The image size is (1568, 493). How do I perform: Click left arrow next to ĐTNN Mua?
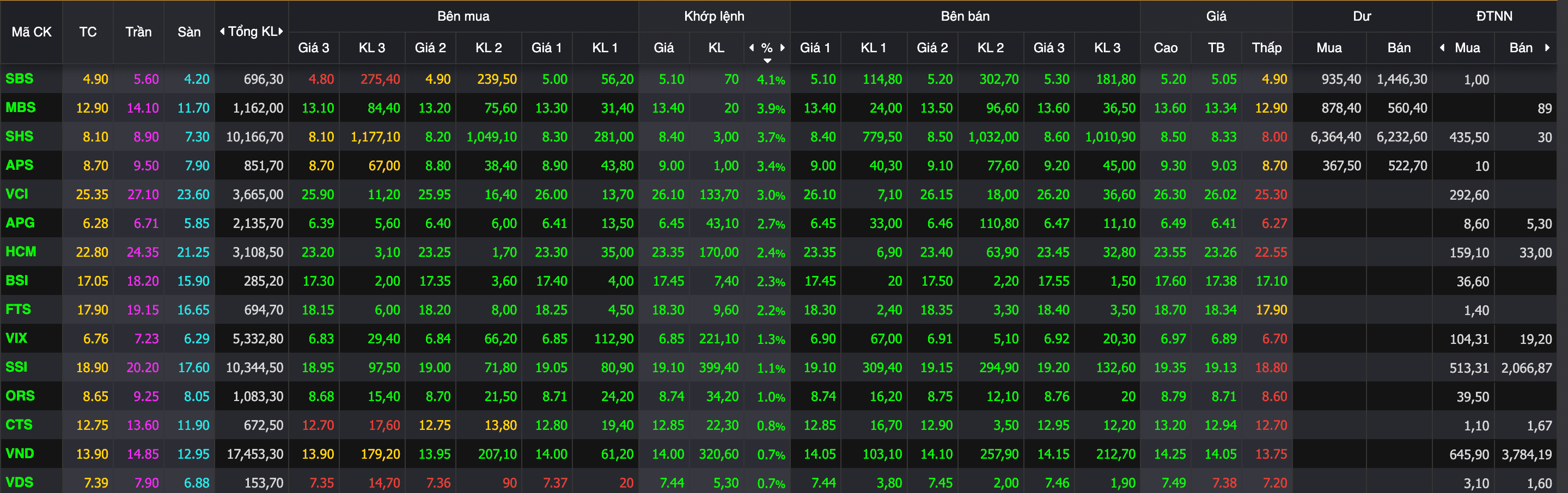[1442, 47]
